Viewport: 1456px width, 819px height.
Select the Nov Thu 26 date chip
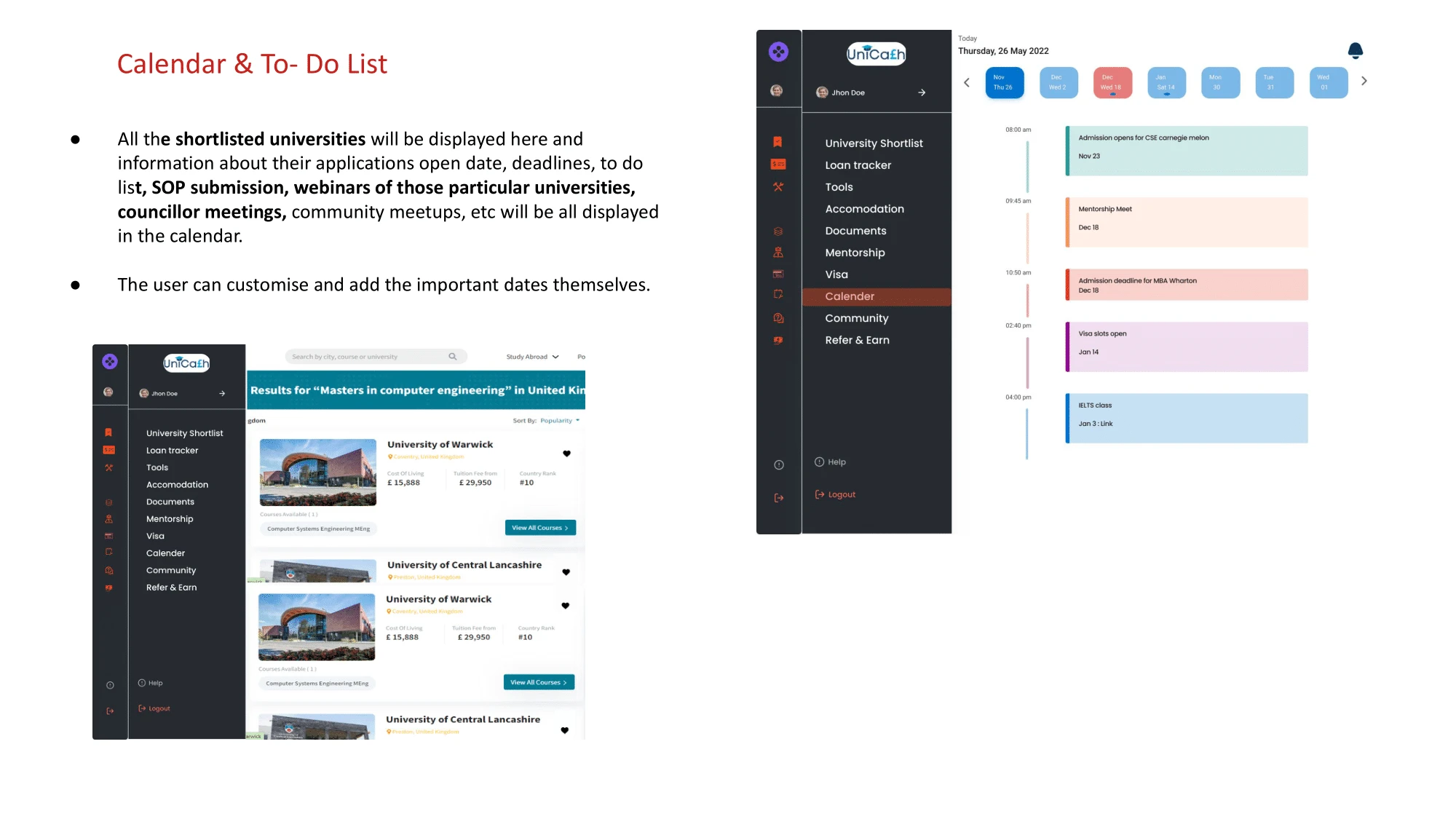[x=1005, y=82]
